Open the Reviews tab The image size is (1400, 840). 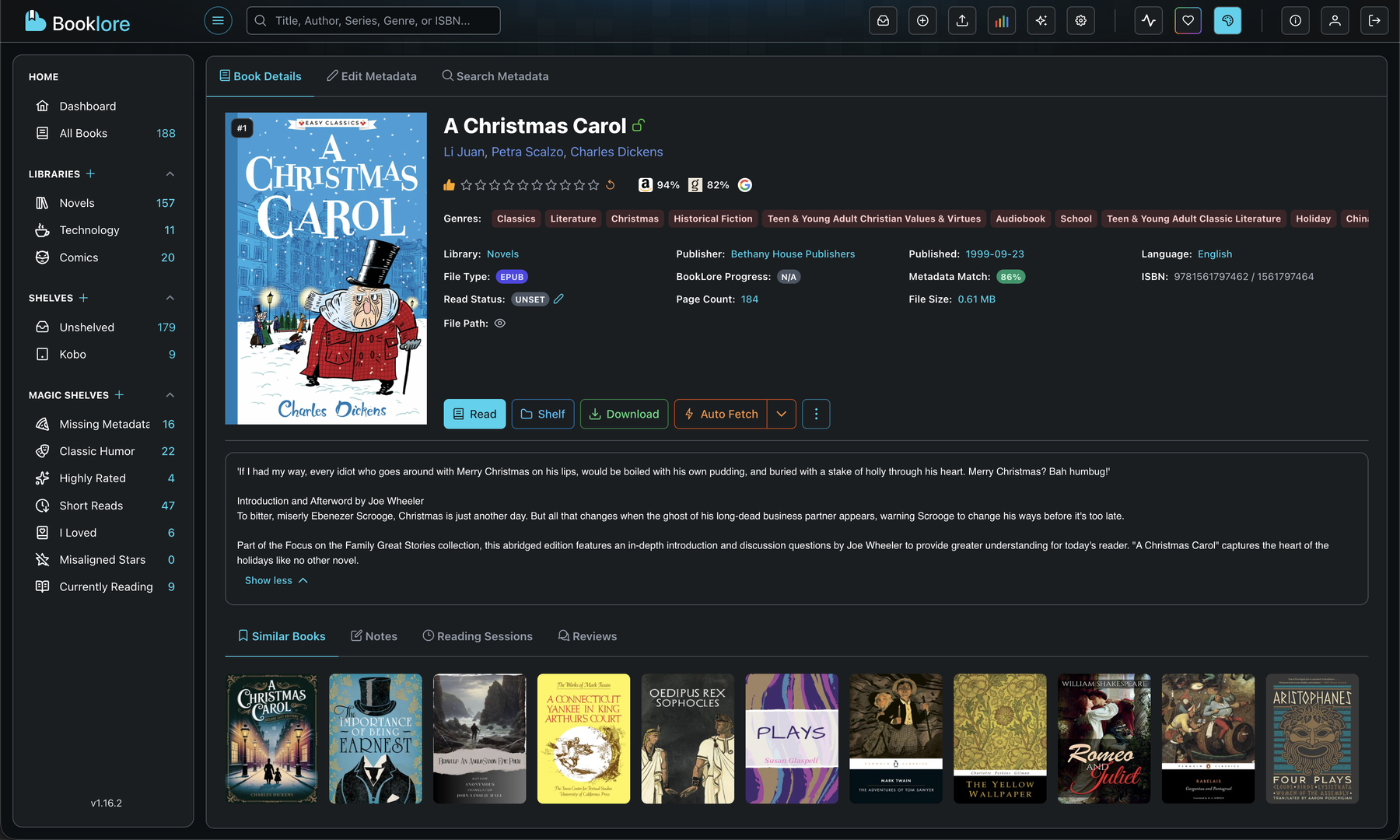[x=587, y=635]
